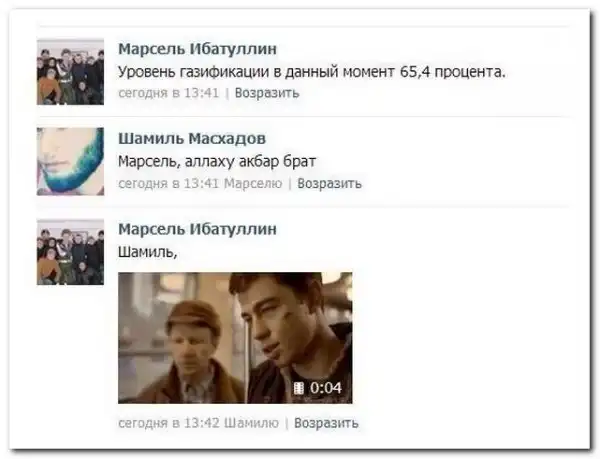Screen dimensions: 600x459
Task: Click the blue-bearded avatar of Шамиль
Action: [x=70, y=161]
